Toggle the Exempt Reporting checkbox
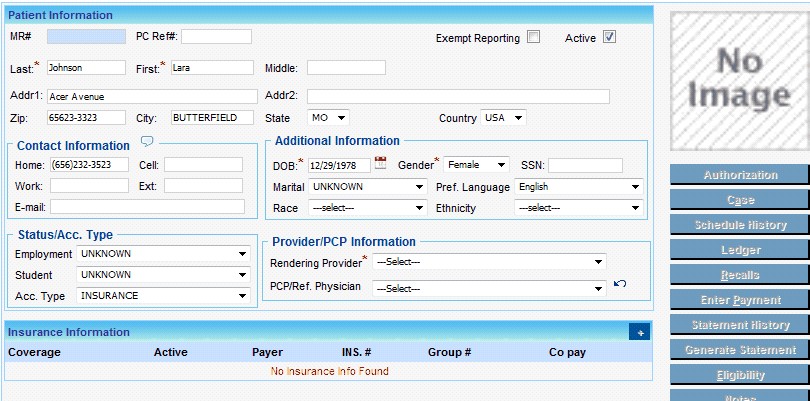 (x=534, y=38)
